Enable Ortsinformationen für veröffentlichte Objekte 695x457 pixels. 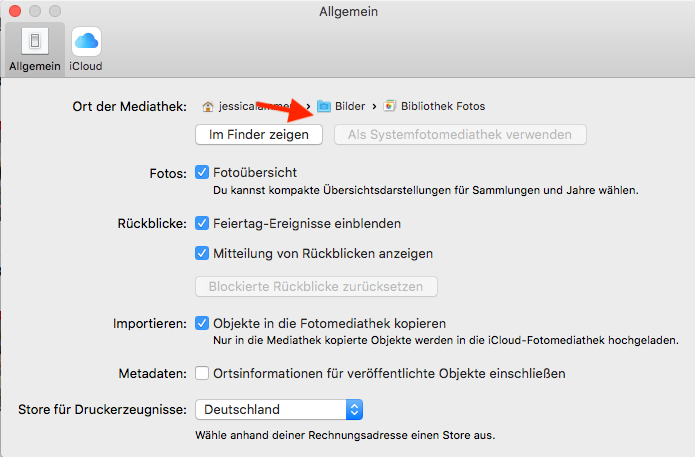click(x=202, y=373)
